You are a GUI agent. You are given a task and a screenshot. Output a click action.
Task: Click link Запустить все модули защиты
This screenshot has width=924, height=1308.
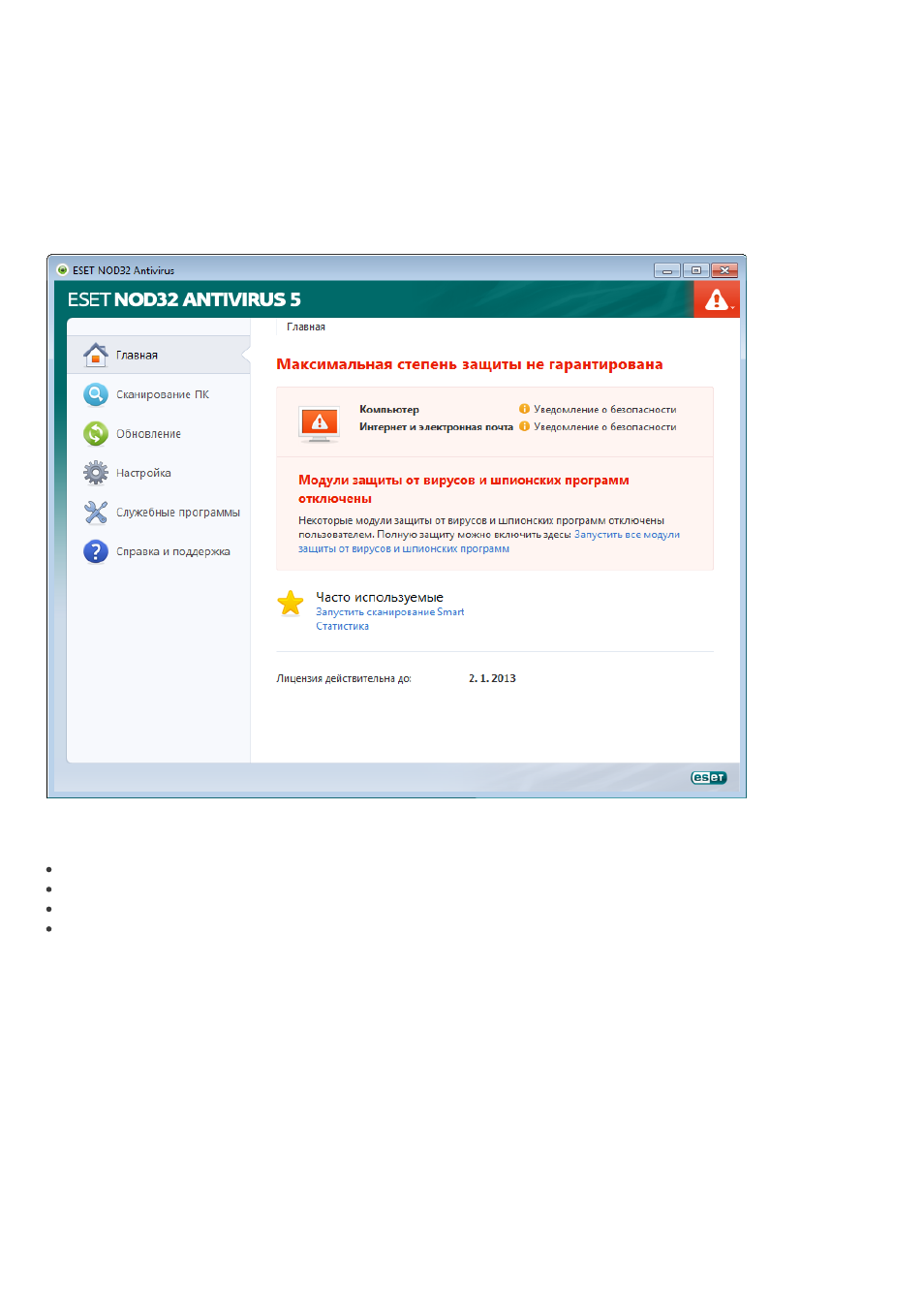click(x=627, y=535)
